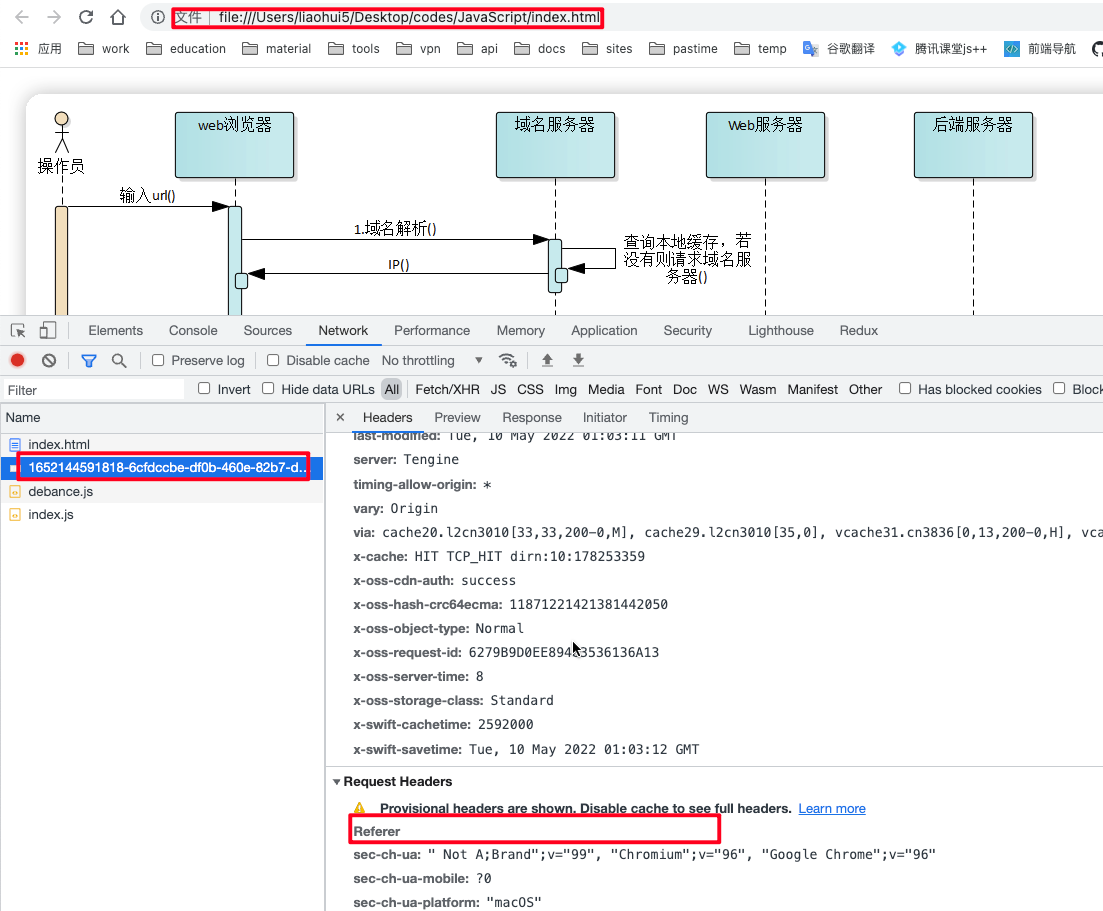Toggle the device toolbar icon

(x=48, y=331)
